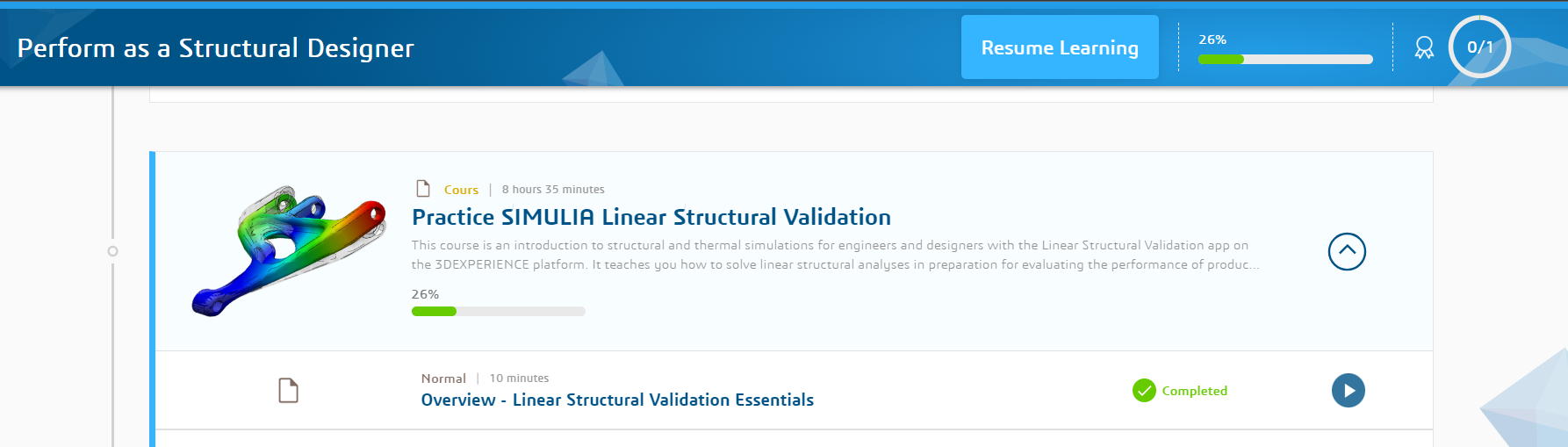Click the 0/1 certification circle indicator
The height and width of the screenshot is (447, 1568).
[1479, 47]
